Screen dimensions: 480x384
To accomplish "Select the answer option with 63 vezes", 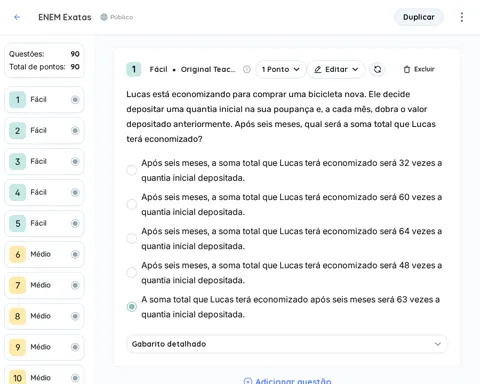I will pyautogui.click(x=132, y=307).
